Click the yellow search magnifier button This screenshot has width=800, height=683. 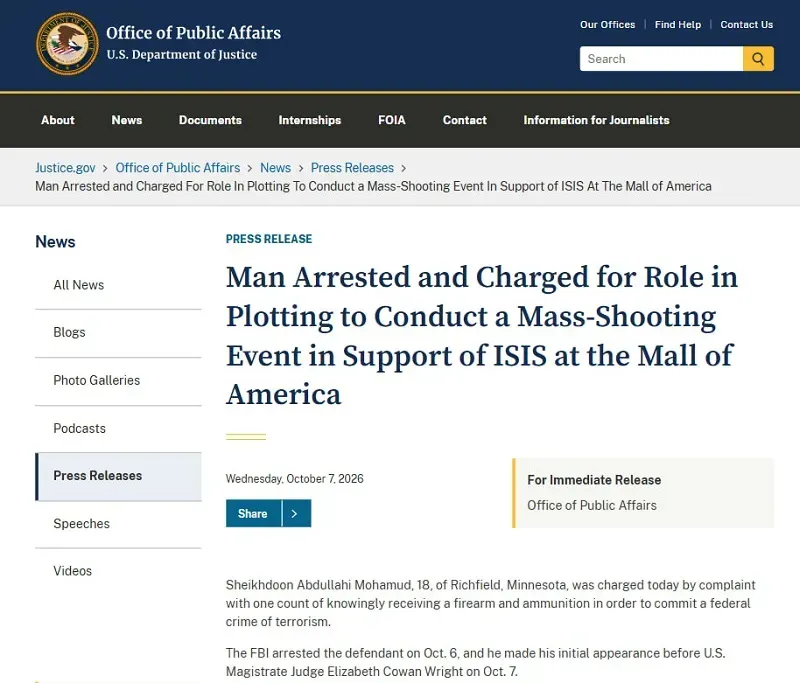coord(758,59)
